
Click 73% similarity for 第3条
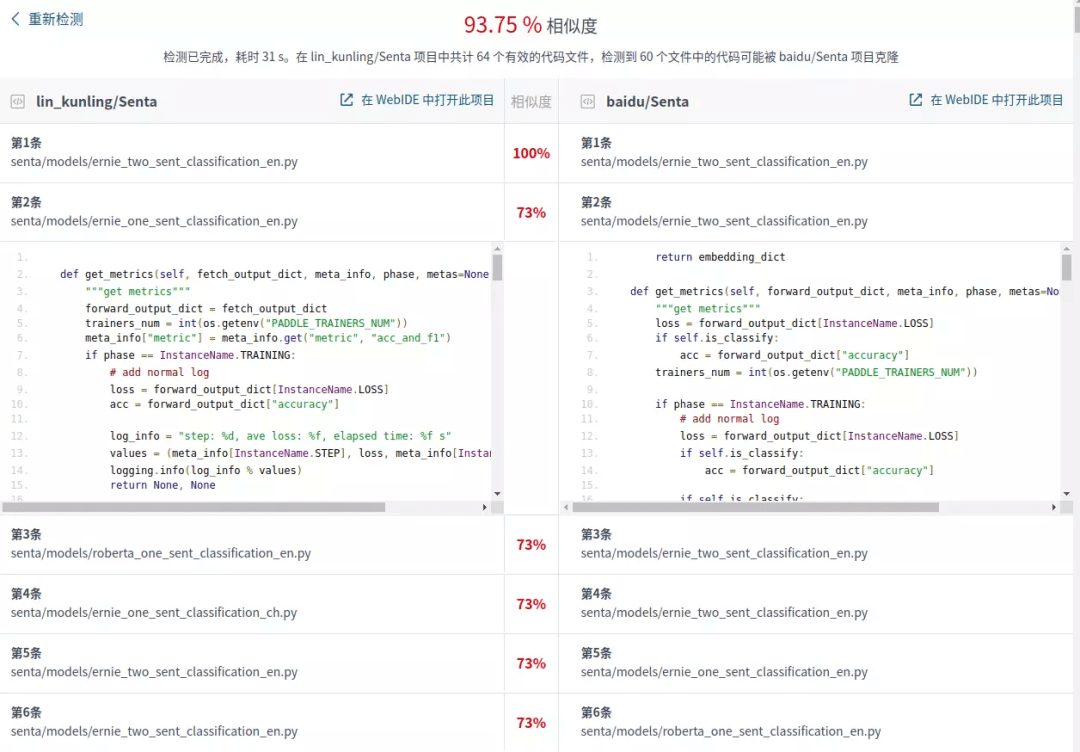(531, 545)
